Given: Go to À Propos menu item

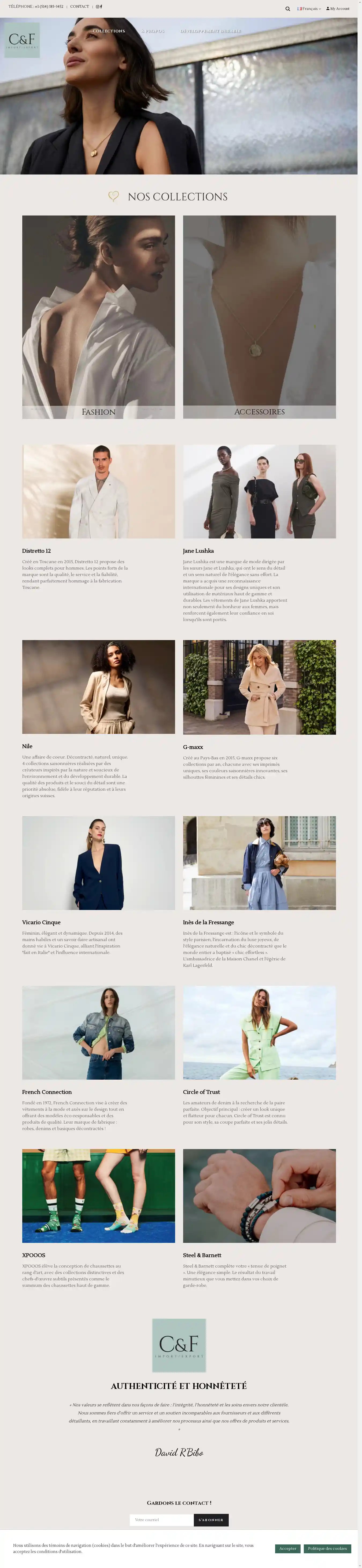Looking at the screenshot, I should point(153,31).
